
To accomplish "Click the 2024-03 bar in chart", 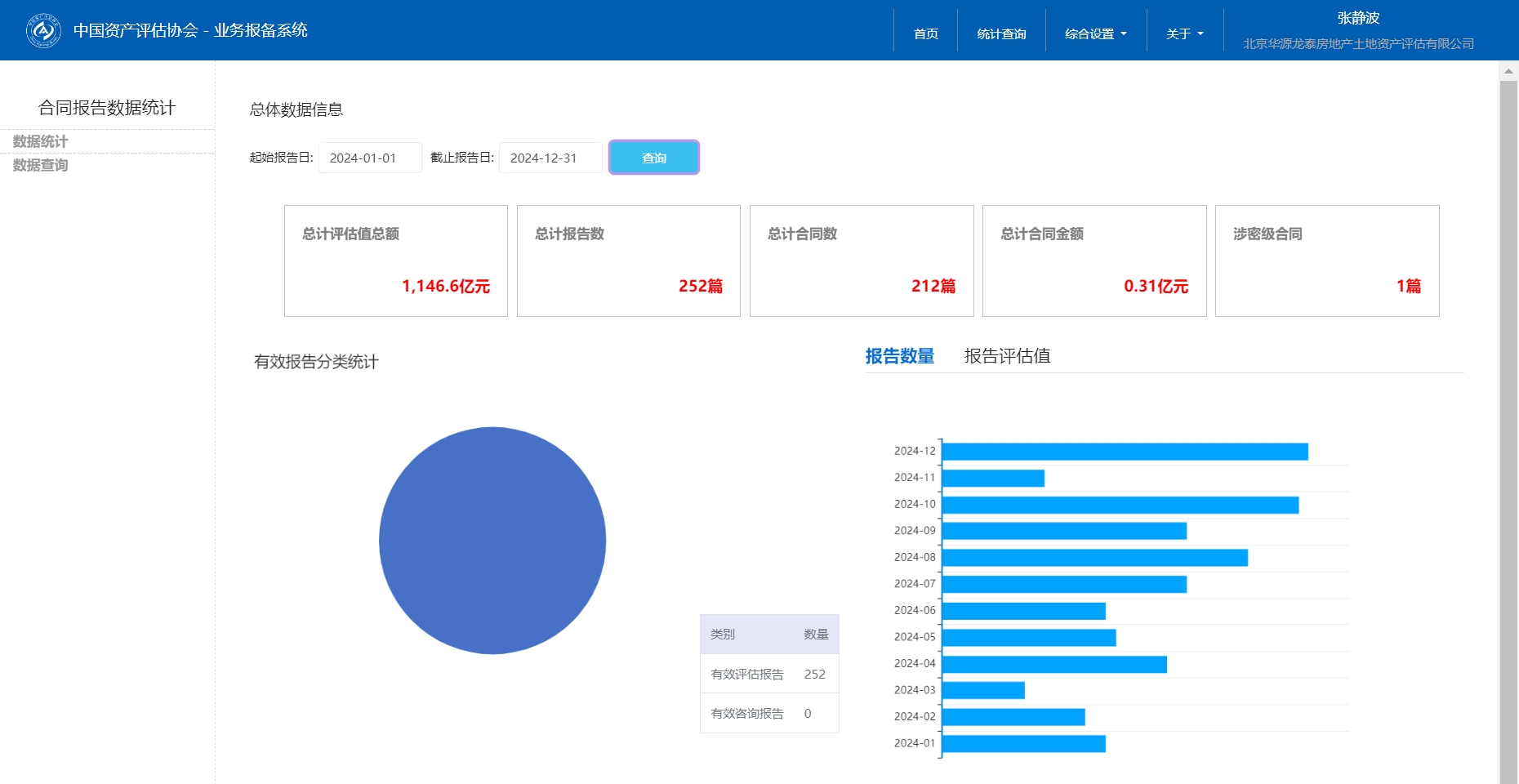I will pyautogui.click(x=983, y=690).
